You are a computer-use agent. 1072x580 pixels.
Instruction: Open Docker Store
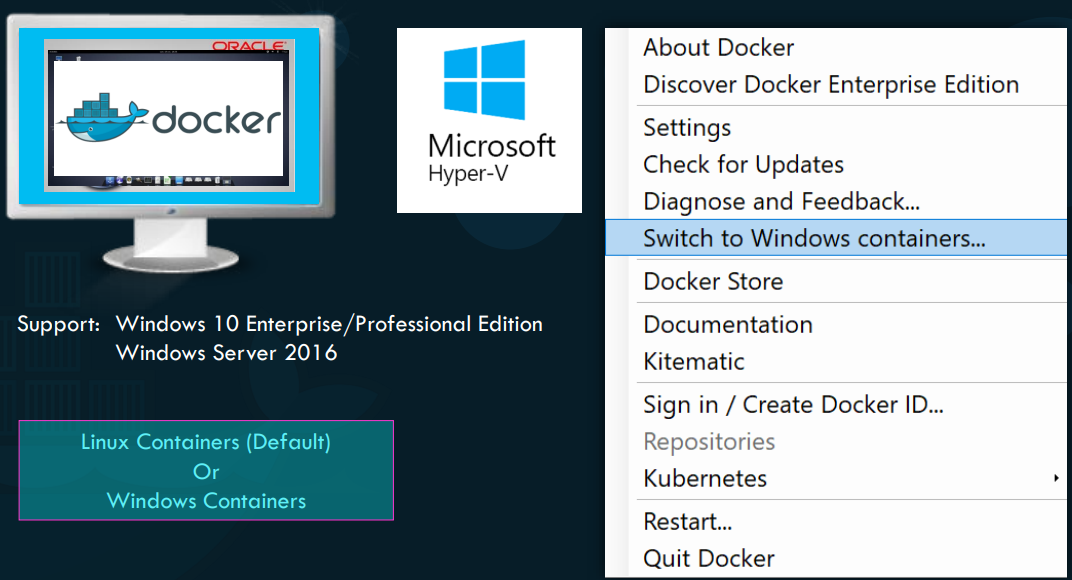(835, 281)
